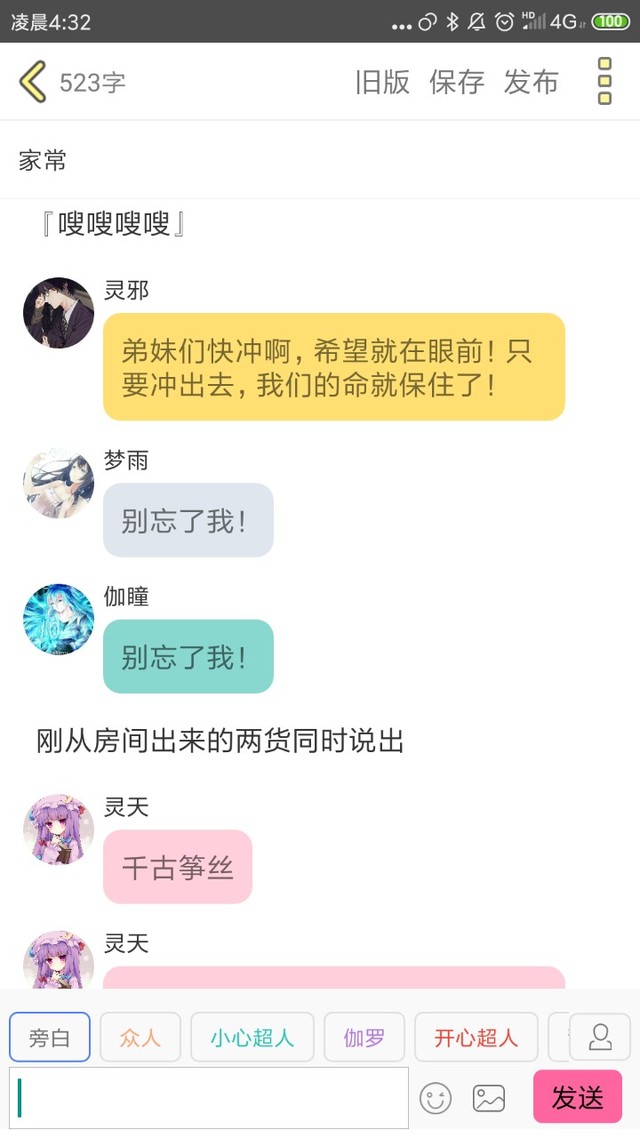
Task: Tap the yellow back arrow icon
Action: tap(33, 81)
